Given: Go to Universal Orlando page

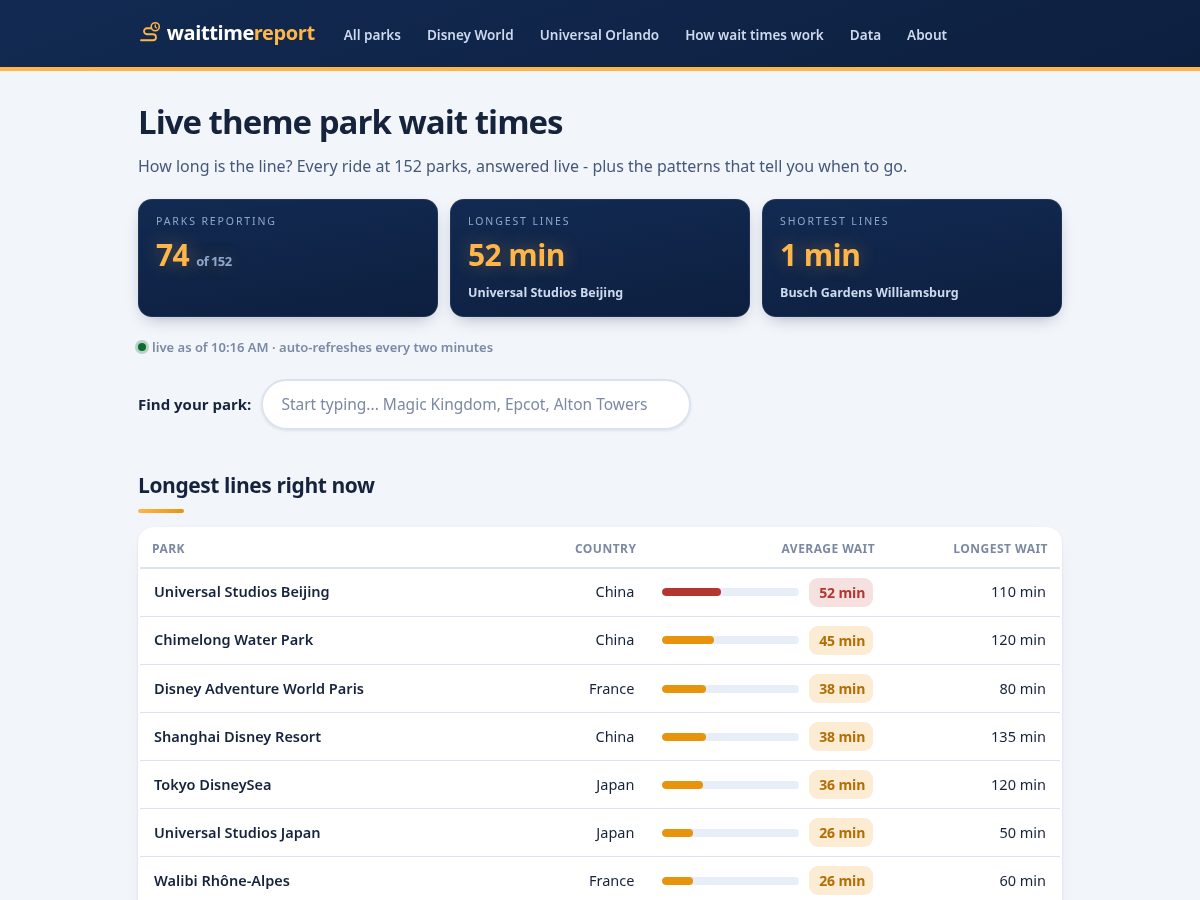Looking at the screenshot, I should [x=599, y=35].
